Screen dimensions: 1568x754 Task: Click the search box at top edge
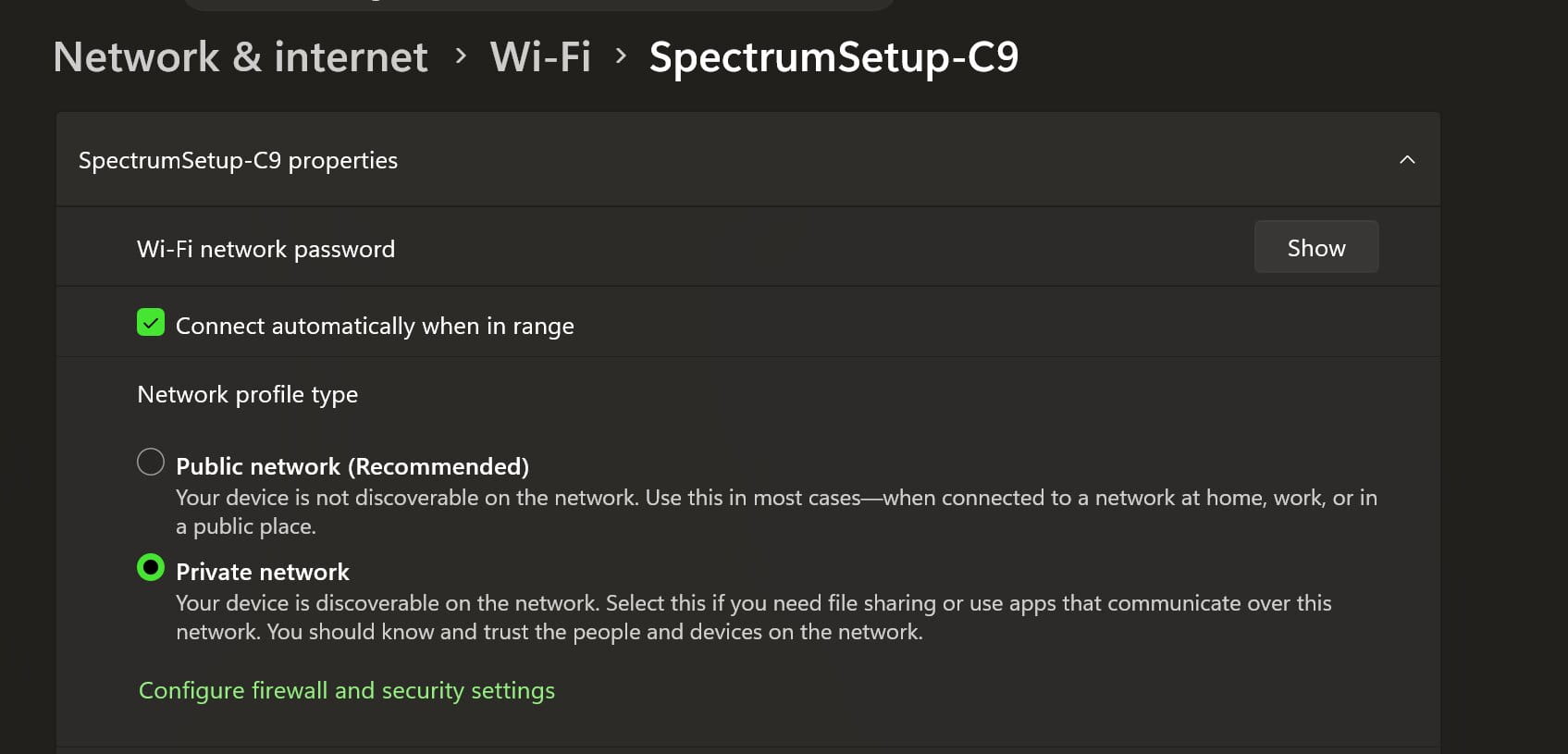[539, 4]
